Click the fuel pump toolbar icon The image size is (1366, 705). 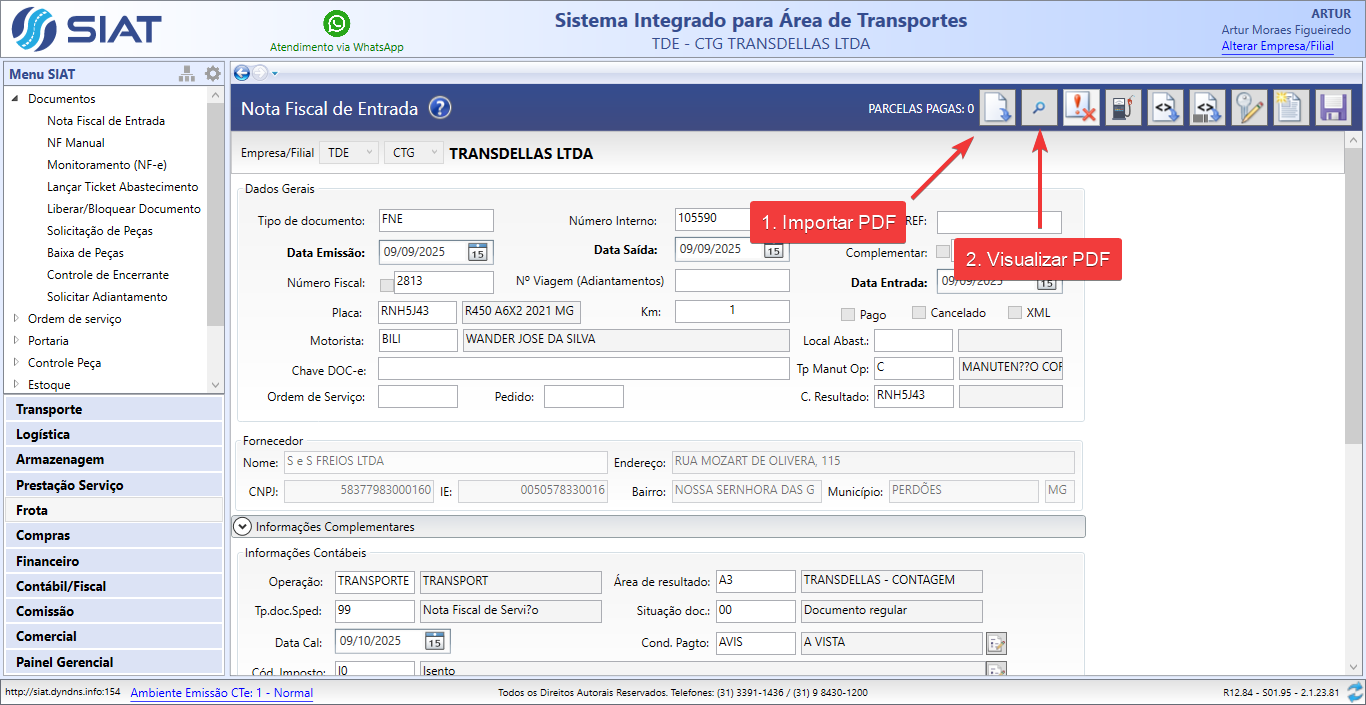click(1124, 108)
